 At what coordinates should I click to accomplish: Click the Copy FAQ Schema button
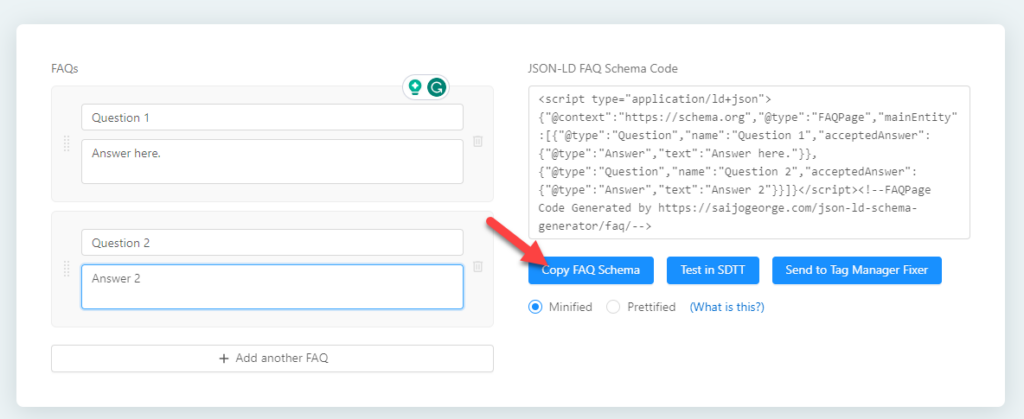[x=591, y=270]
